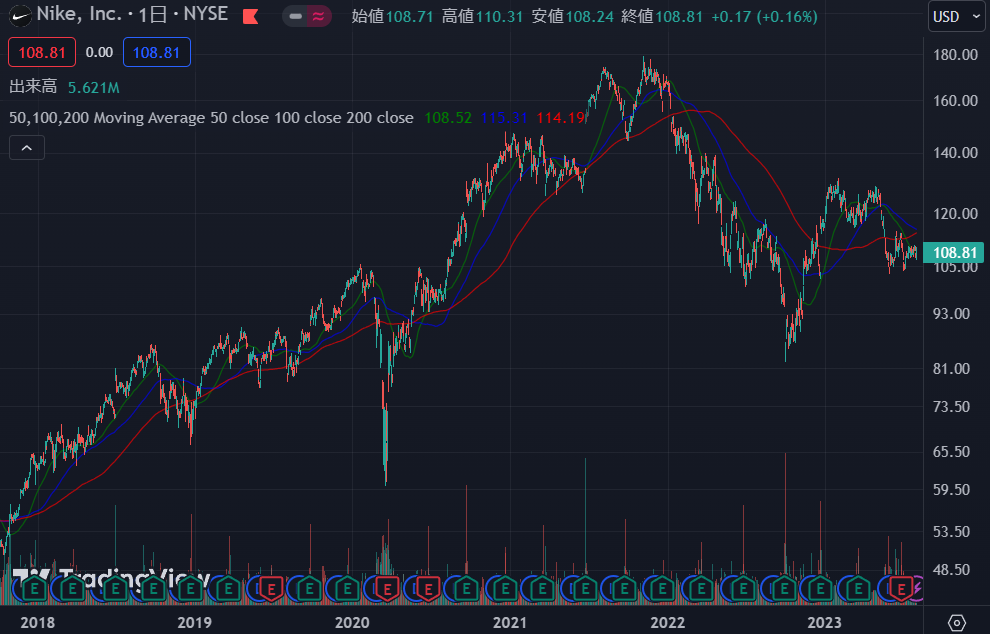Screen dimensions: 990x634
Task: Click the Nike, Inc. symbol title
Action: point(79,14)
